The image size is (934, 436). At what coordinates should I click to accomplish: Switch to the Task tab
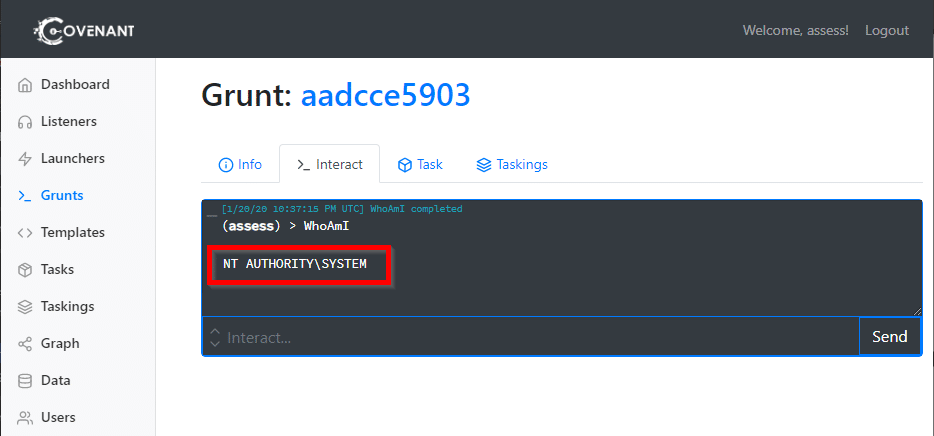[420, 164]
